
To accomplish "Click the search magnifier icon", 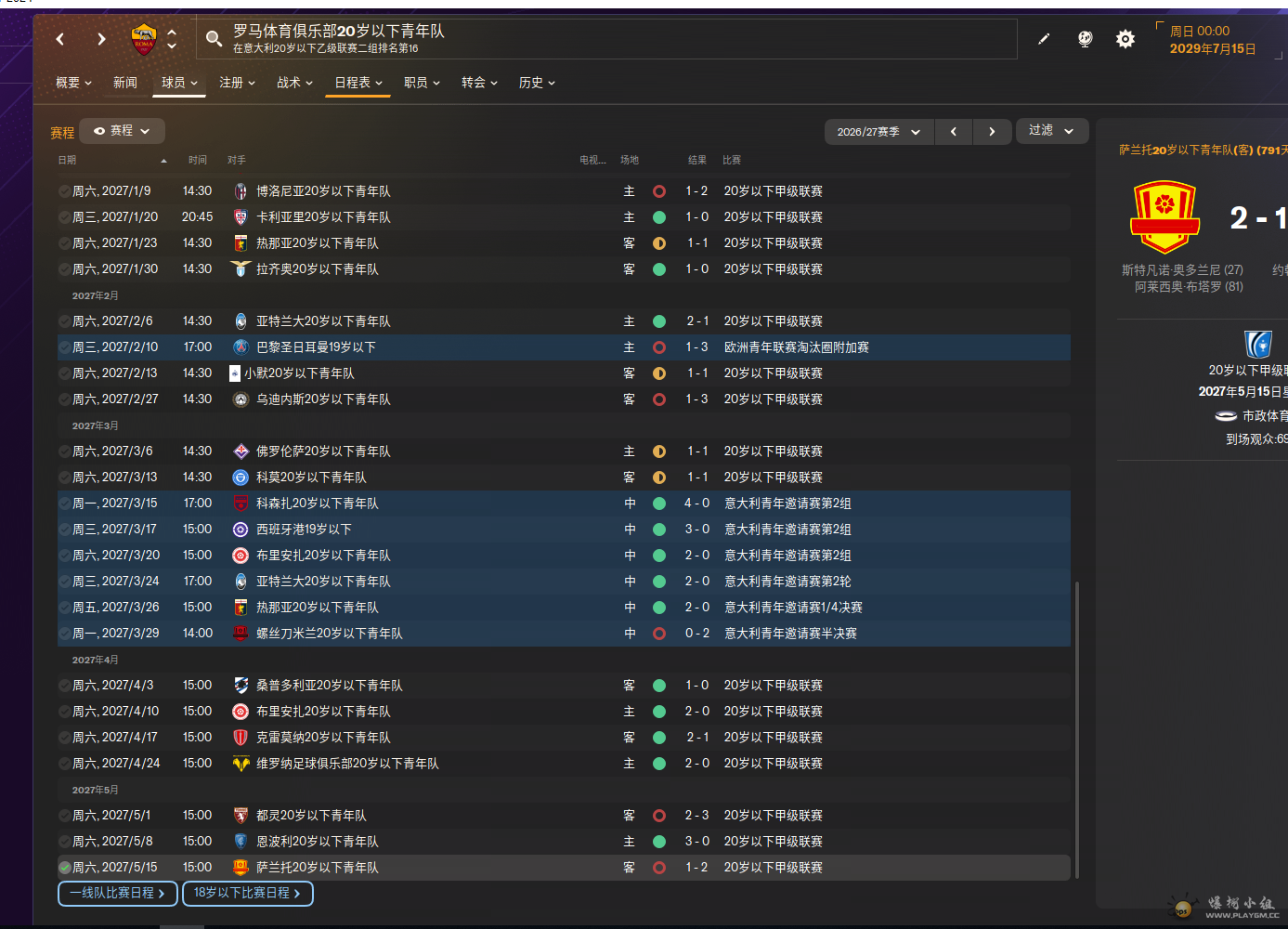I will (x=214, y=39).
